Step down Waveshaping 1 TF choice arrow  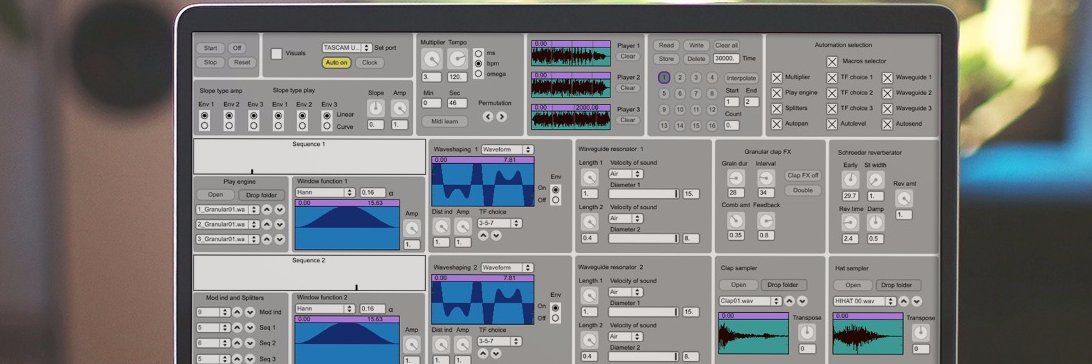coord(496,236)
